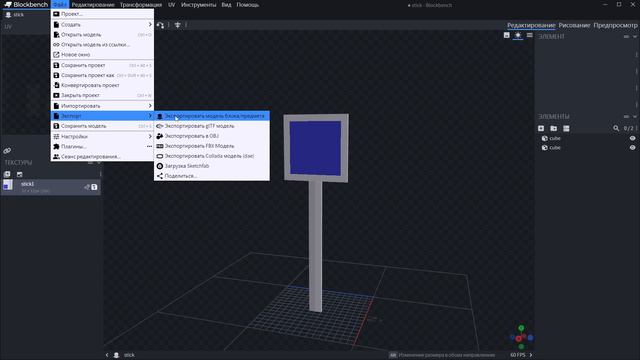Click the 60 FPS counter in status bar
The height and width of the screenshot is (360, 640).
[518, 355]
